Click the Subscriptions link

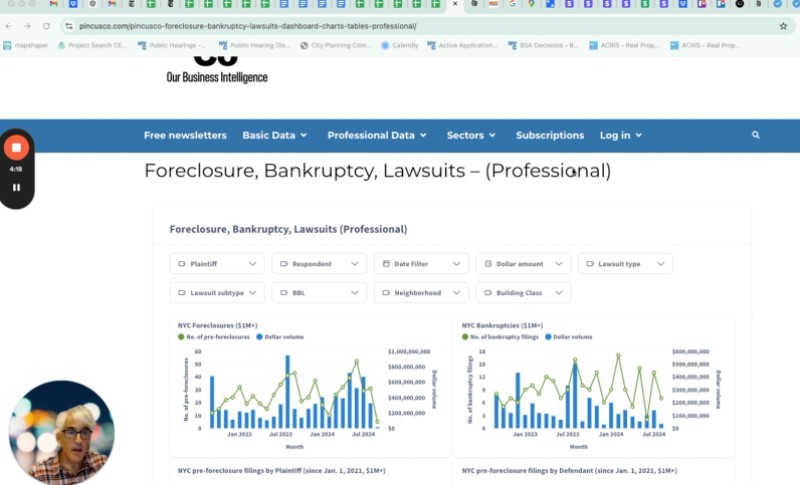pyautogui.click(x=550, y=135)
